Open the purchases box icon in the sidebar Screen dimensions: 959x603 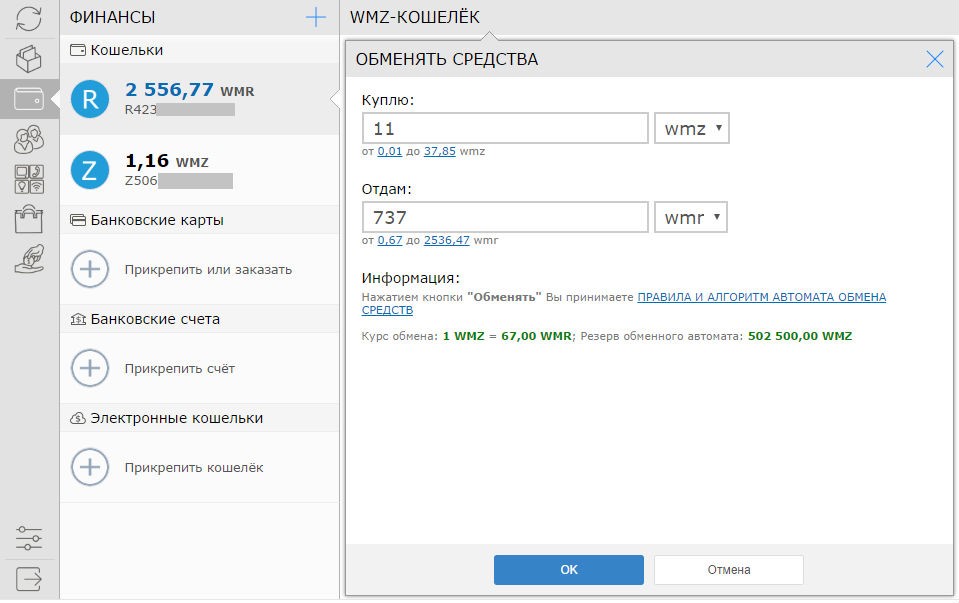(x=29, y=57)
